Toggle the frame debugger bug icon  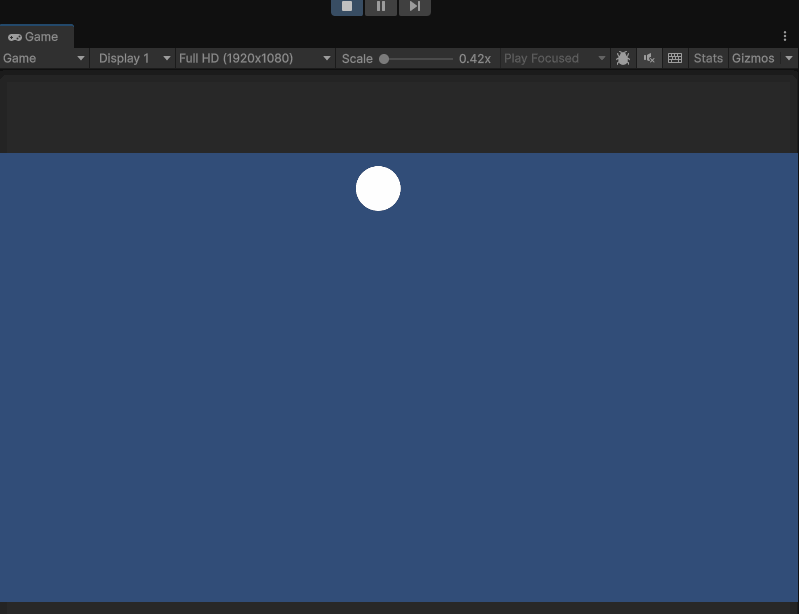[623, 59]
